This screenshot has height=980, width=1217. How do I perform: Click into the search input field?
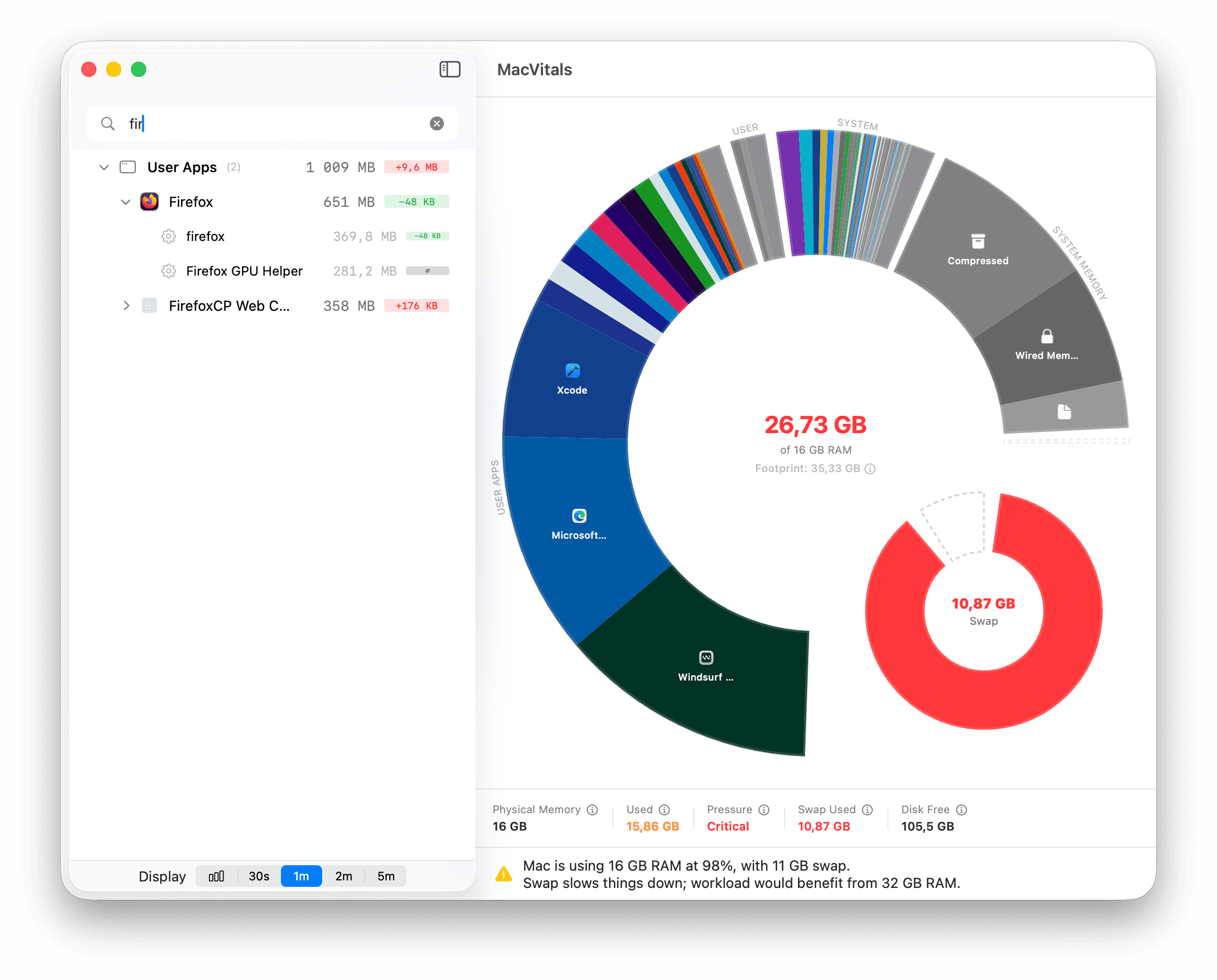[x=271, y=123]
